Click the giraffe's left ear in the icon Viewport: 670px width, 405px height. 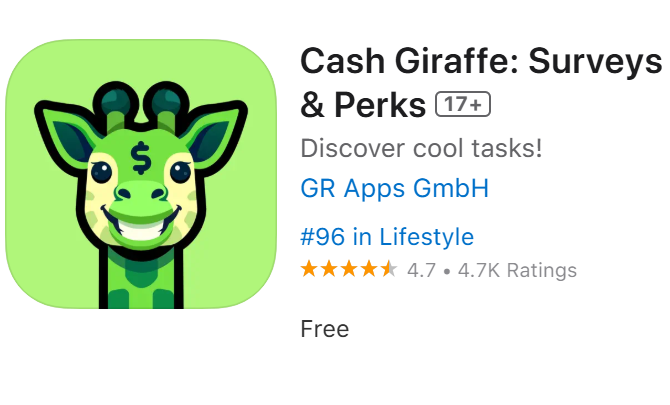pos(66,135)
